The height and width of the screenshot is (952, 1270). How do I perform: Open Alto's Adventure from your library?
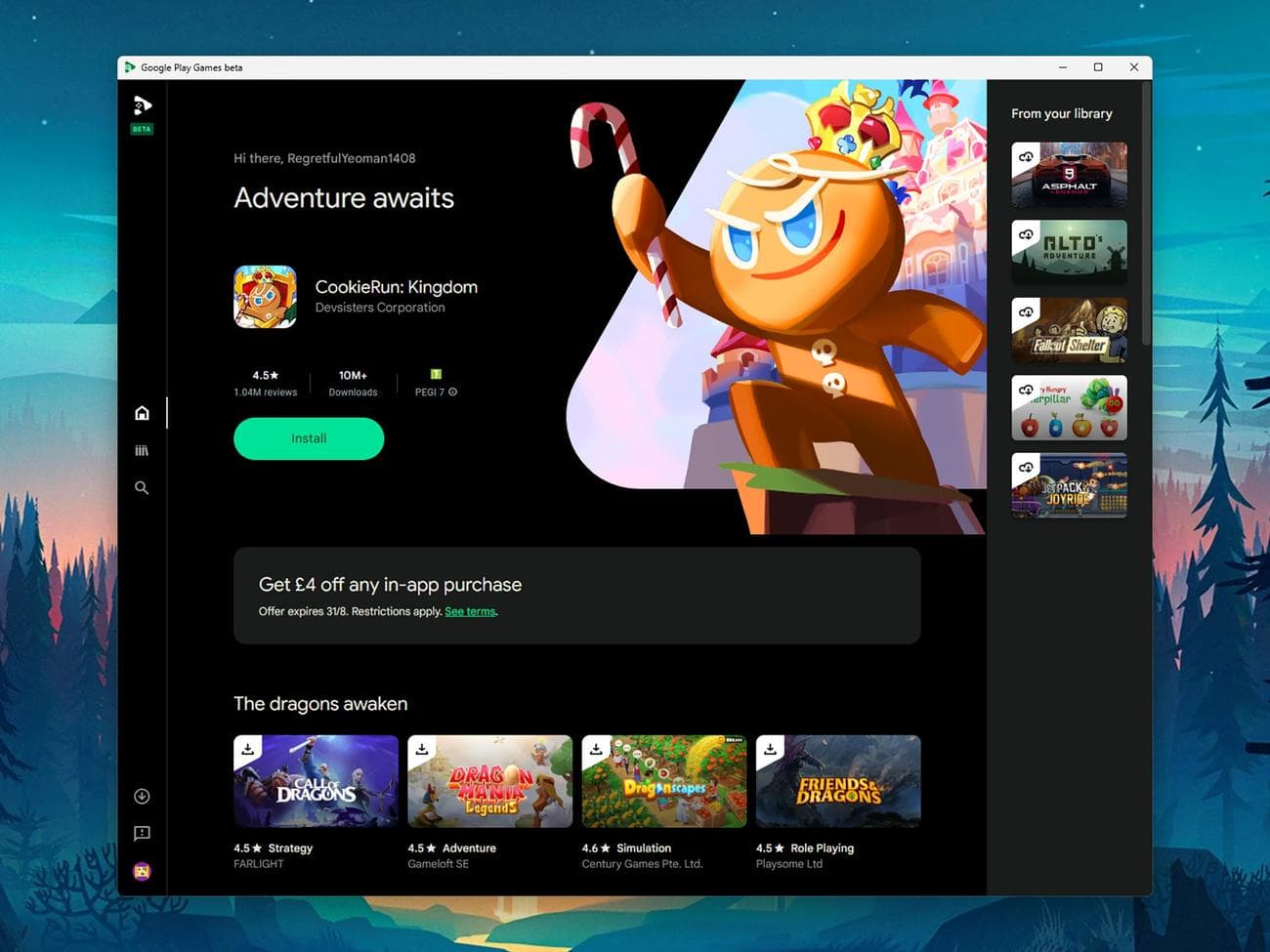tap(1069, 252)
